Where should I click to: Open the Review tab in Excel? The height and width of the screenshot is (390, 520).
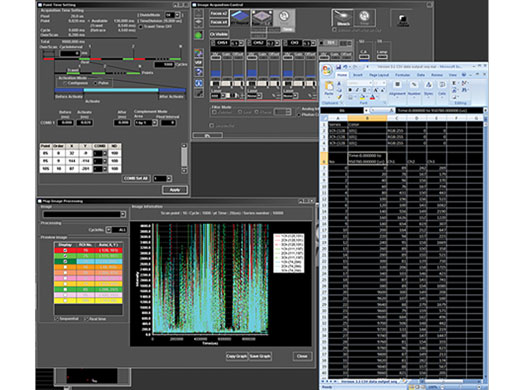437,75
